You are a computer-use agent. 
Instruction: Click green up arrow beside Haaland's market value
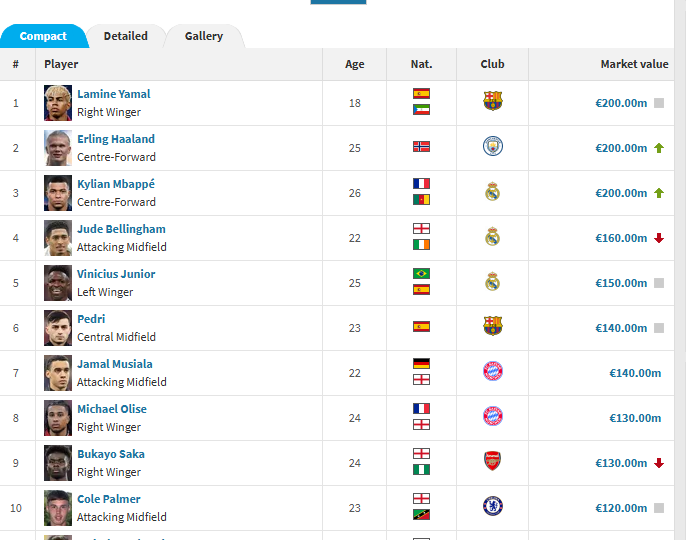pos(659,148)
